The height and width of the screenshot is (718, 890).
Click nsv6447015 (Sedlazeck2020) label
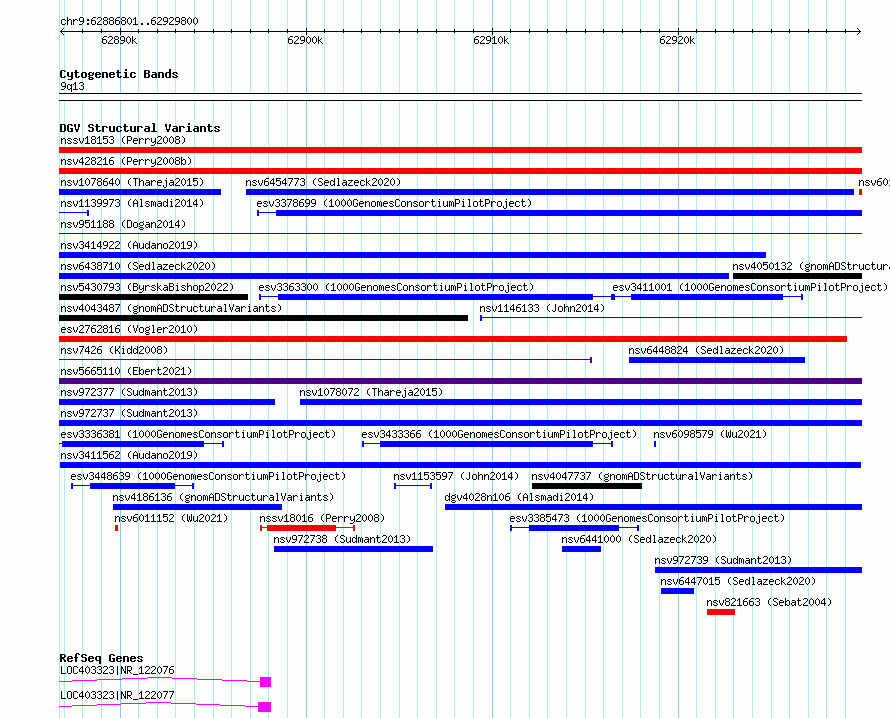click(738, 581)
